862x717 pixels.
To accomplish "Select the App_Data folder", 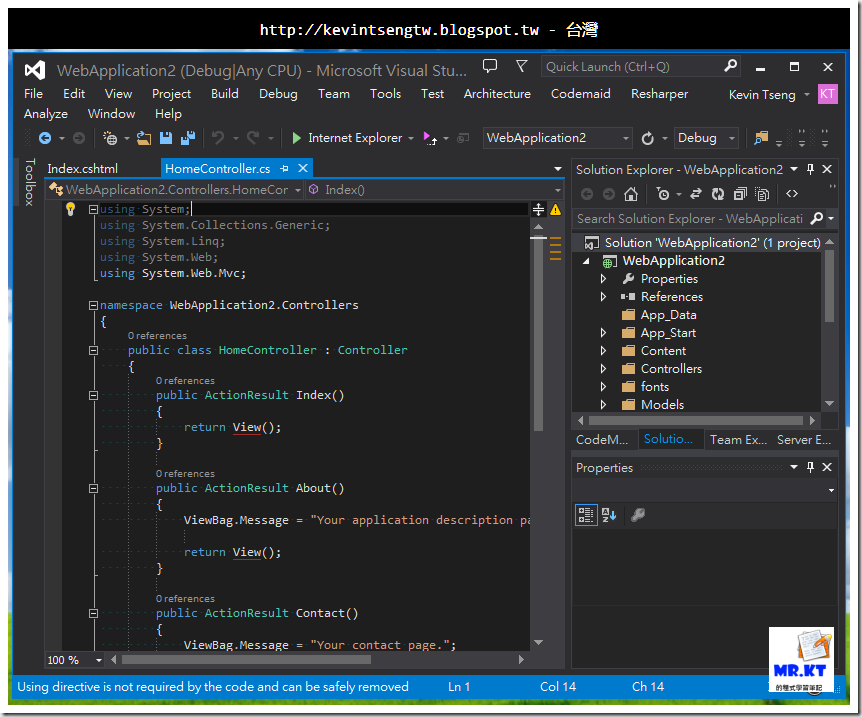I will 668,315.
